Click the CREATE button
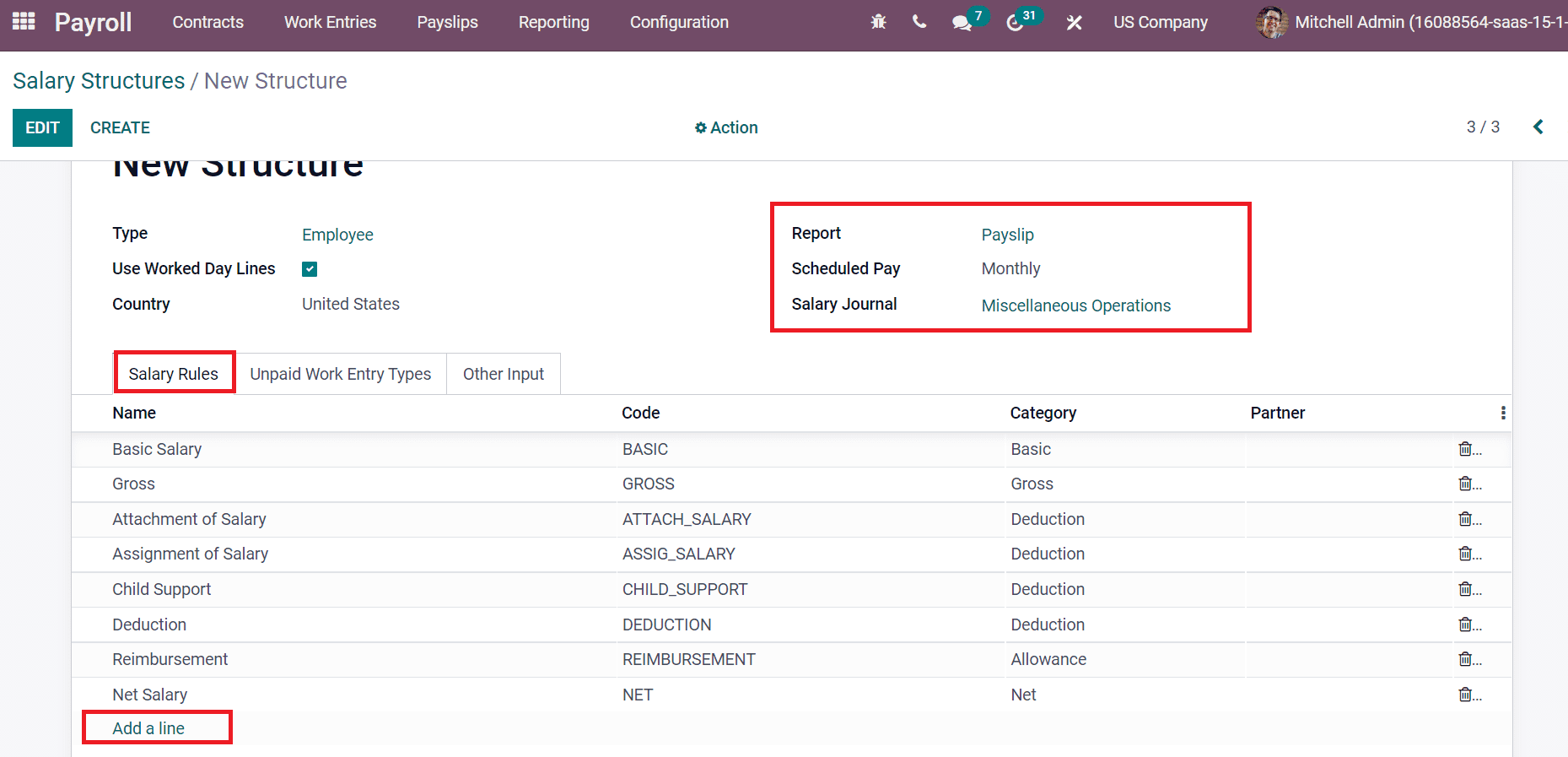This screenshot has height=757, width=1568. pyautogui.click(x=120, y=127)
